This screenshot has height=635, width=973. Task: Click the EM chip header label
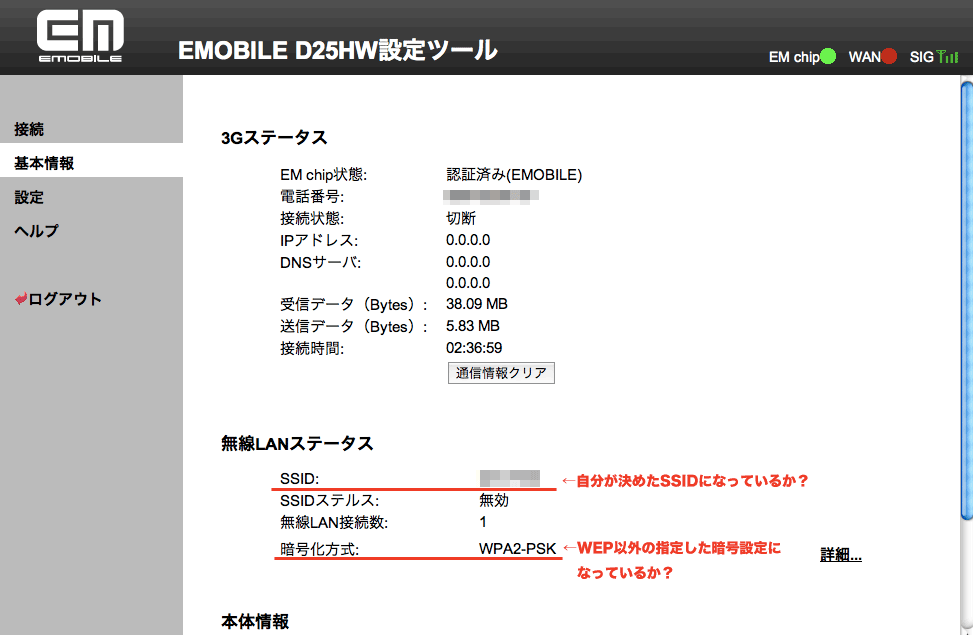coord(794,57)
